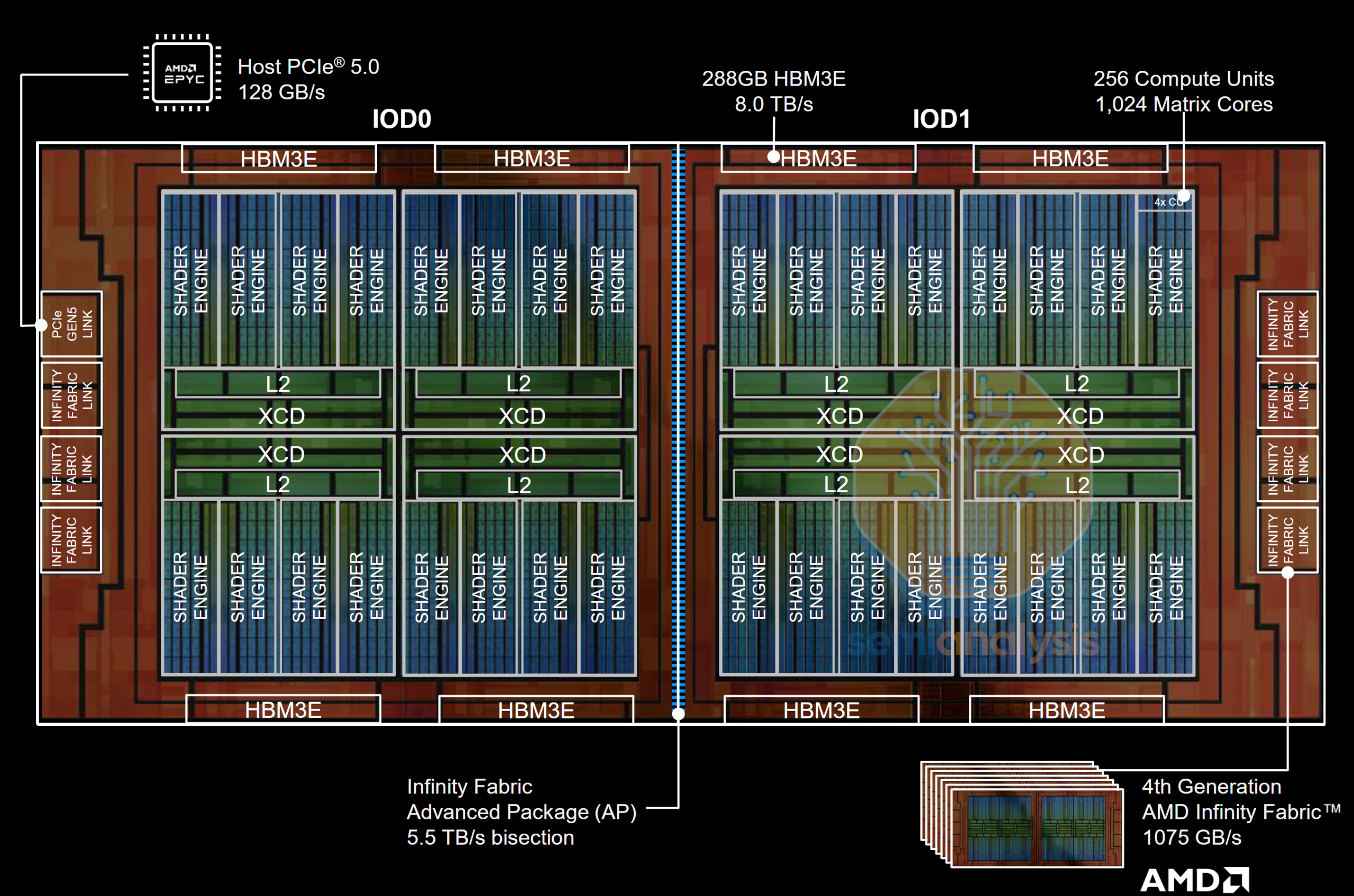Click the white dot at the 4x CU callout

coord(1184,196)
